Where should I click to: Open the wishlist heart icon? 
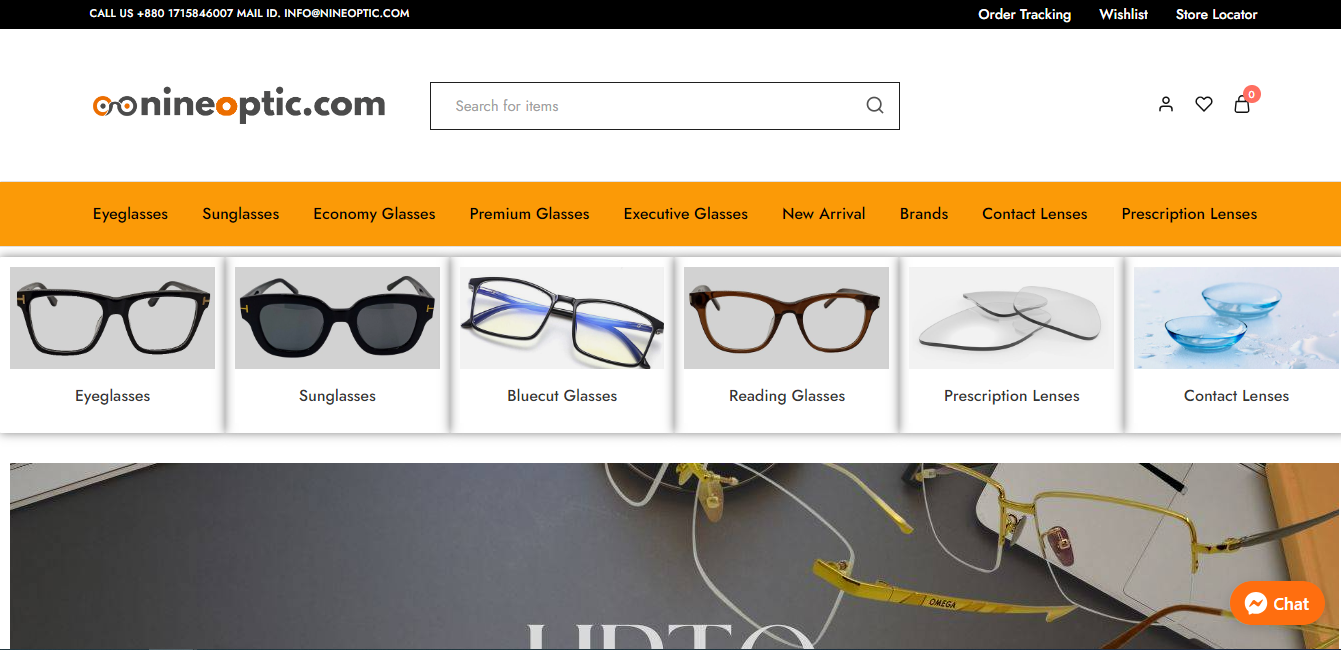tap(1203, 103)
